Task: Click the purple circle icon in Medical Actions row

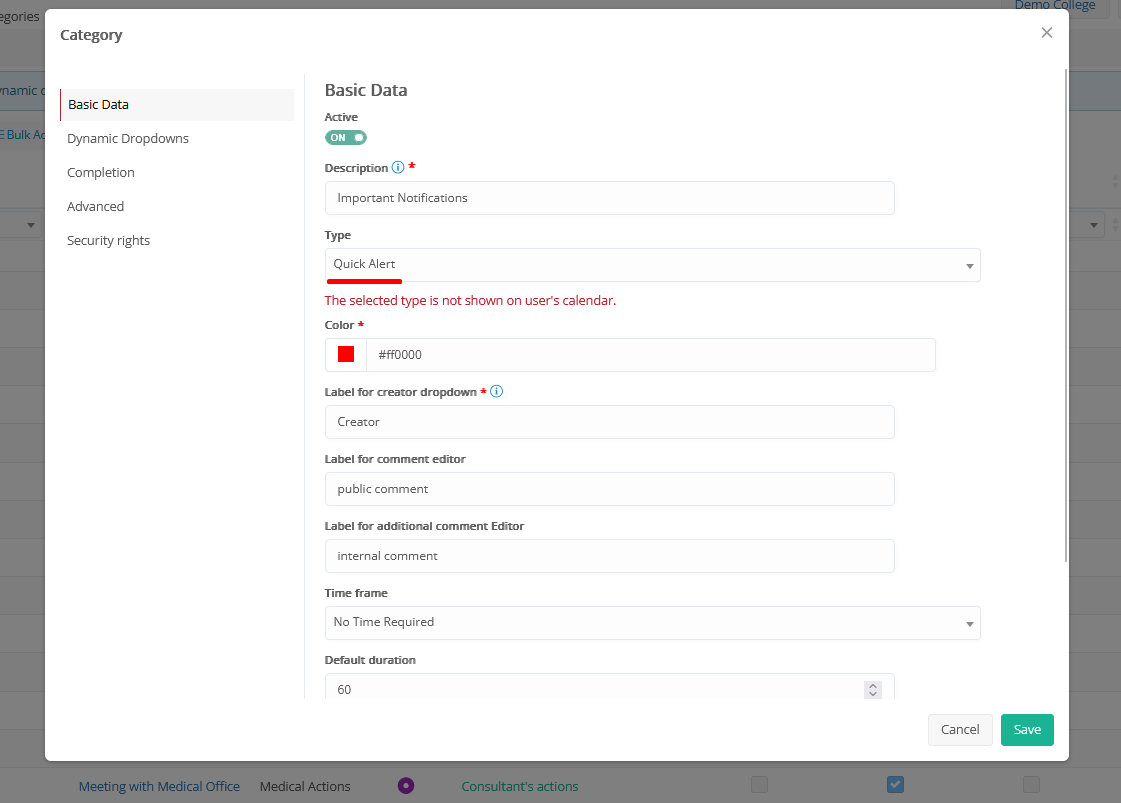Action: click(406, 786)
